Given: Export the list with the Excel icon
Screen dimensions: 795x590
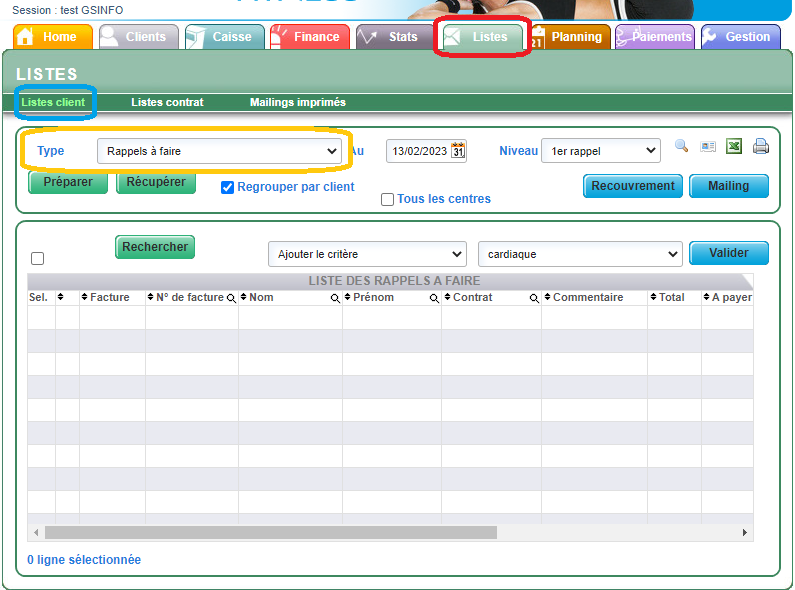Looking at the screenshot, I should point(734,146).
